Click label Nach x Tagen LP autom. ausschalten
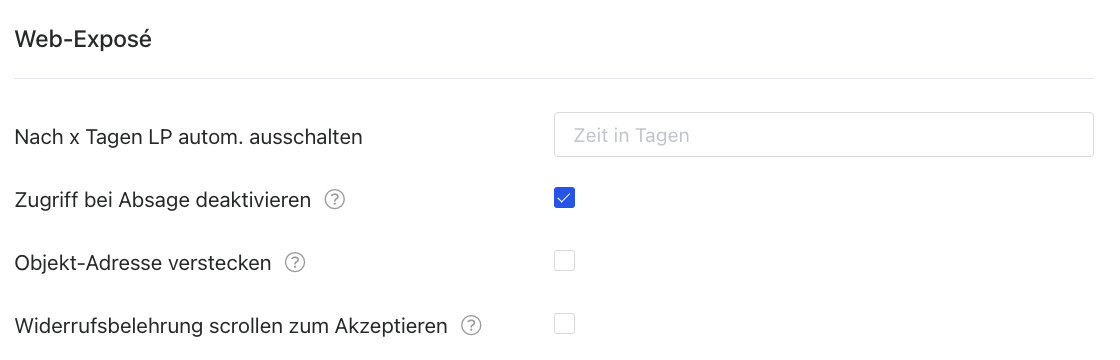 189,136
